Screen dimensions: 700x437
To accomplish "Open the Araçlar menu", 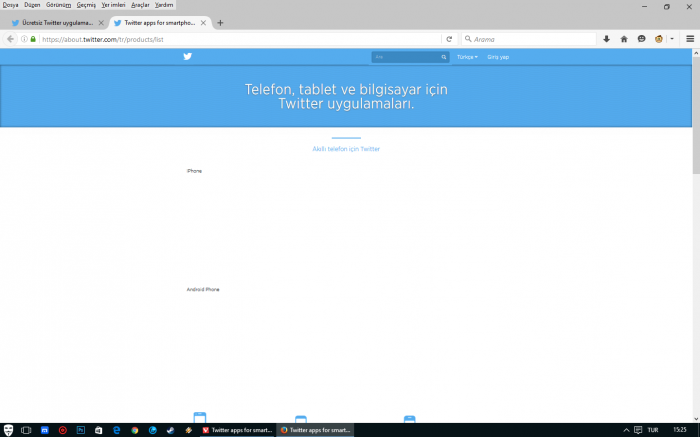I will tap(140, 5).
